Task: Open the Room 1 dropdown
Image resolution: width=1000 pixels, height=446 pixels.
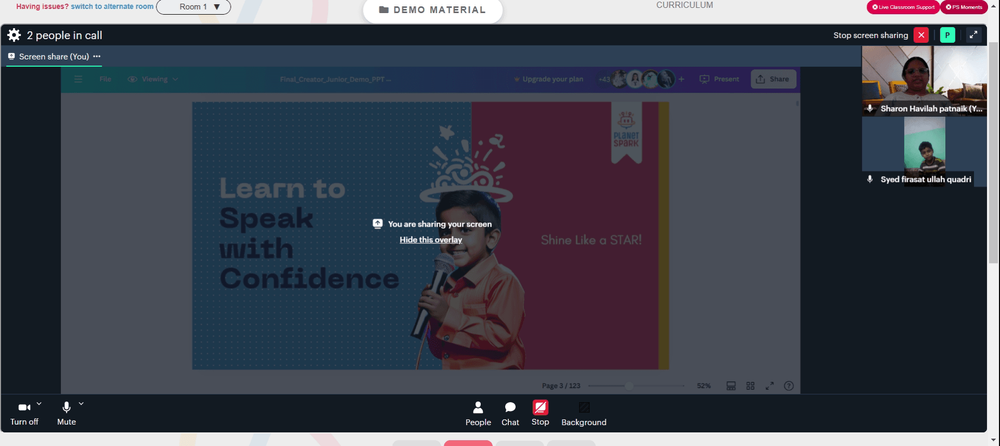Action: (194, 7)
